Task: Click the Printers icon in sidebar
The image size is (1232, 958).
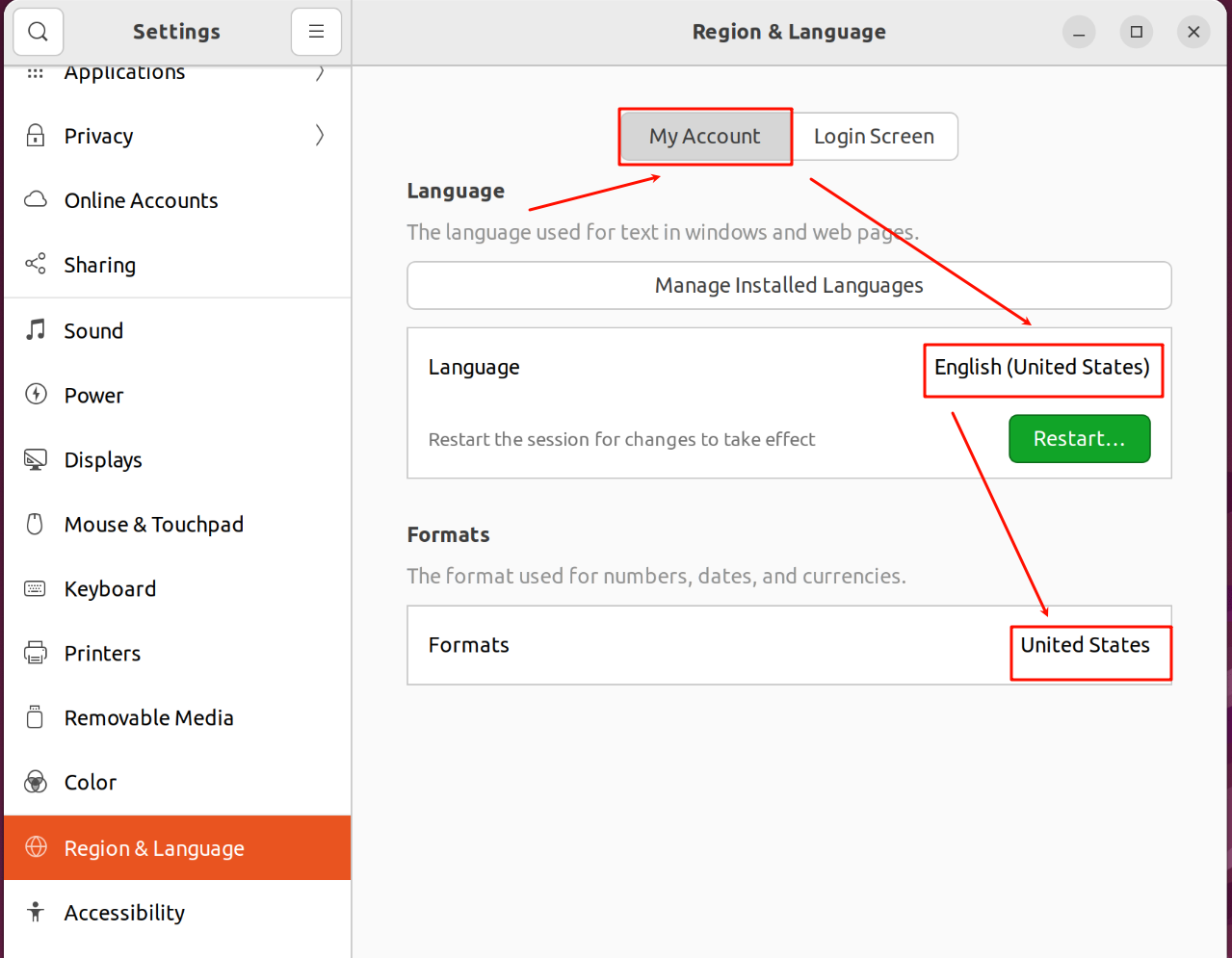Action: 36,653
